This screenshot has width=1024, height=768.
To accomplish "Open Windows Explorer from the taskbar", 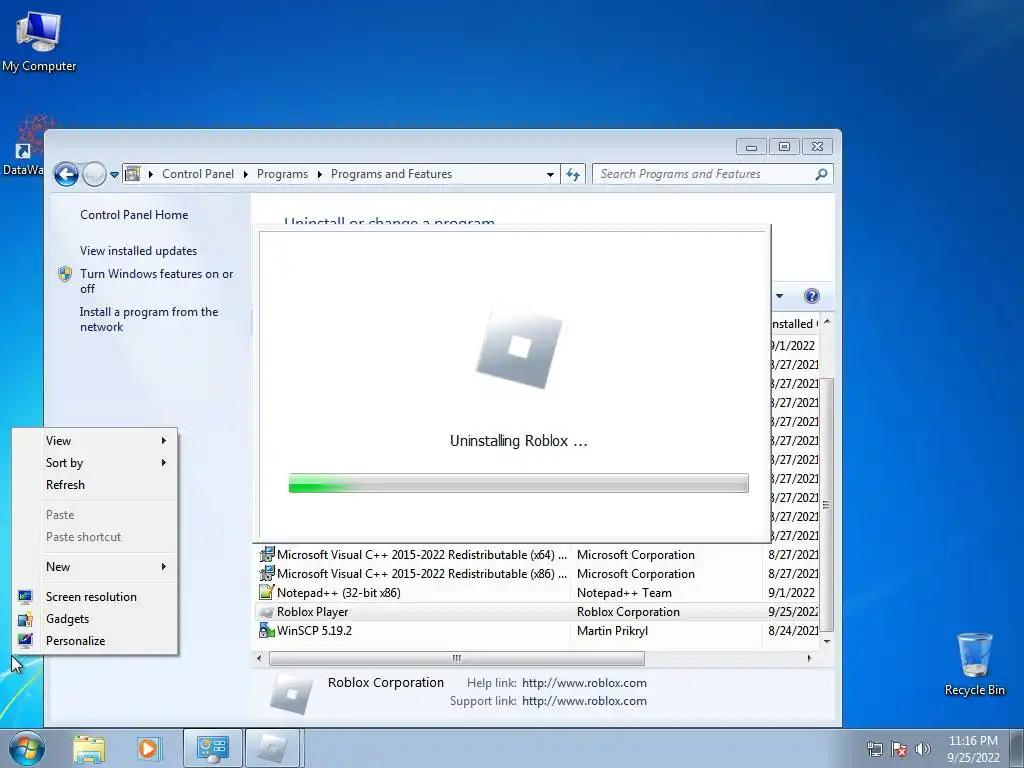I will point(89,748).
